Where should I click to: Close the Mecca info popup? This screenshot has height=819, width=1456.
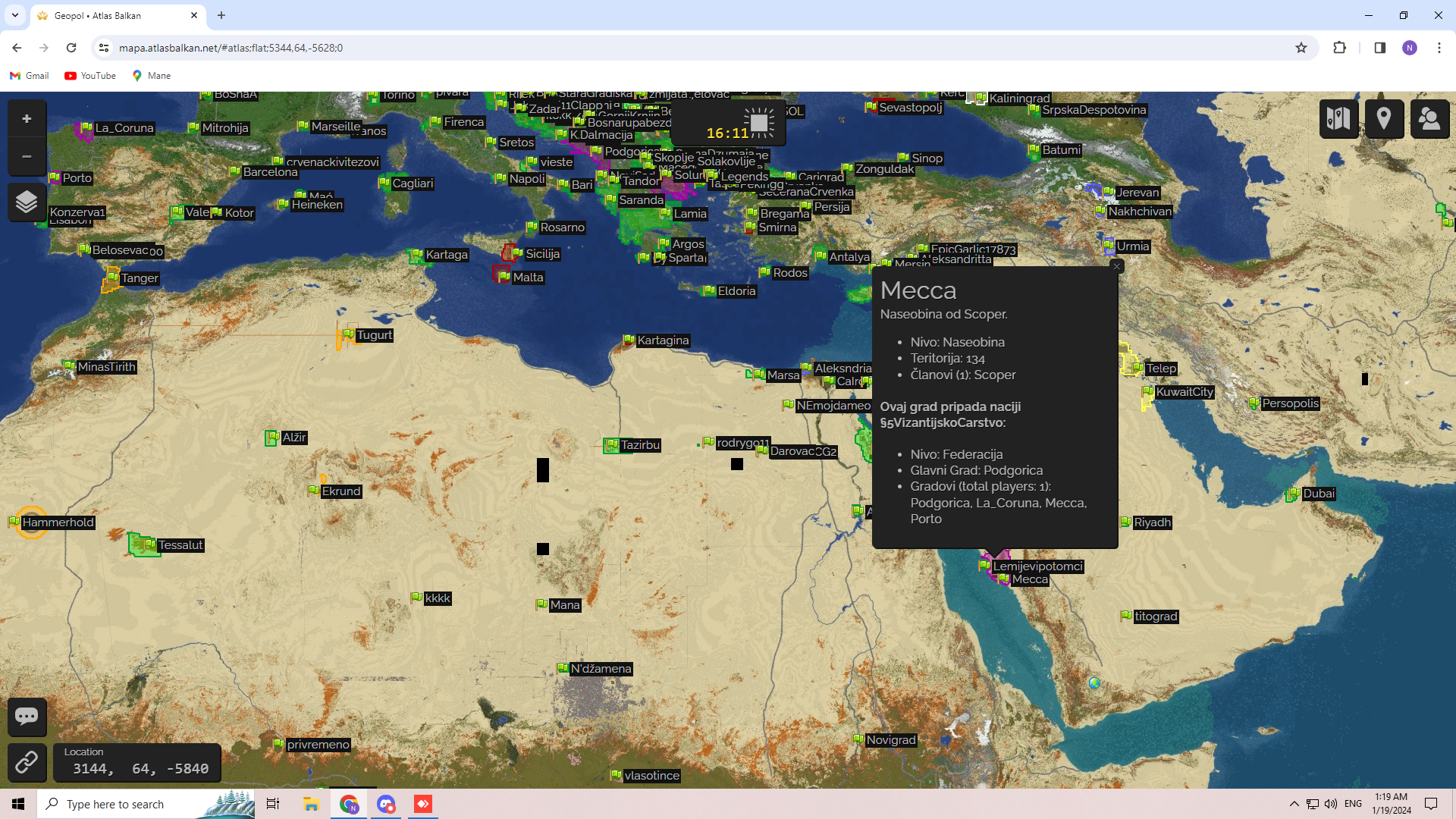1116,267
